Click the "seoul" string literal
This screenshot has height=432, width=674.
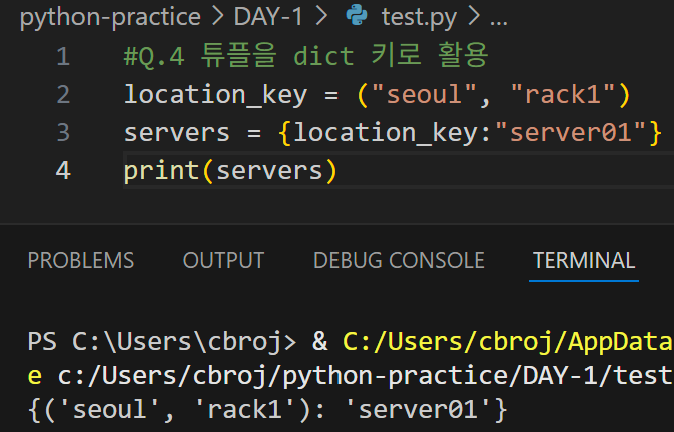click(425, 95)
